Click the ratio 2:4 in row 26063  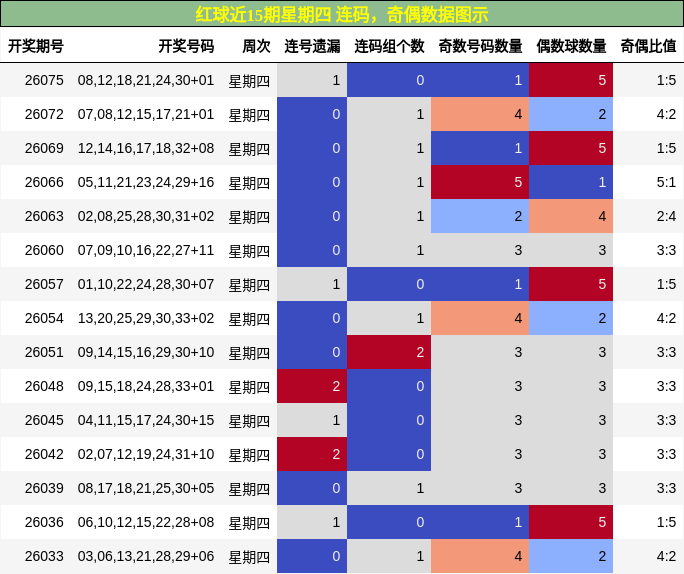(x=666, y=216)
